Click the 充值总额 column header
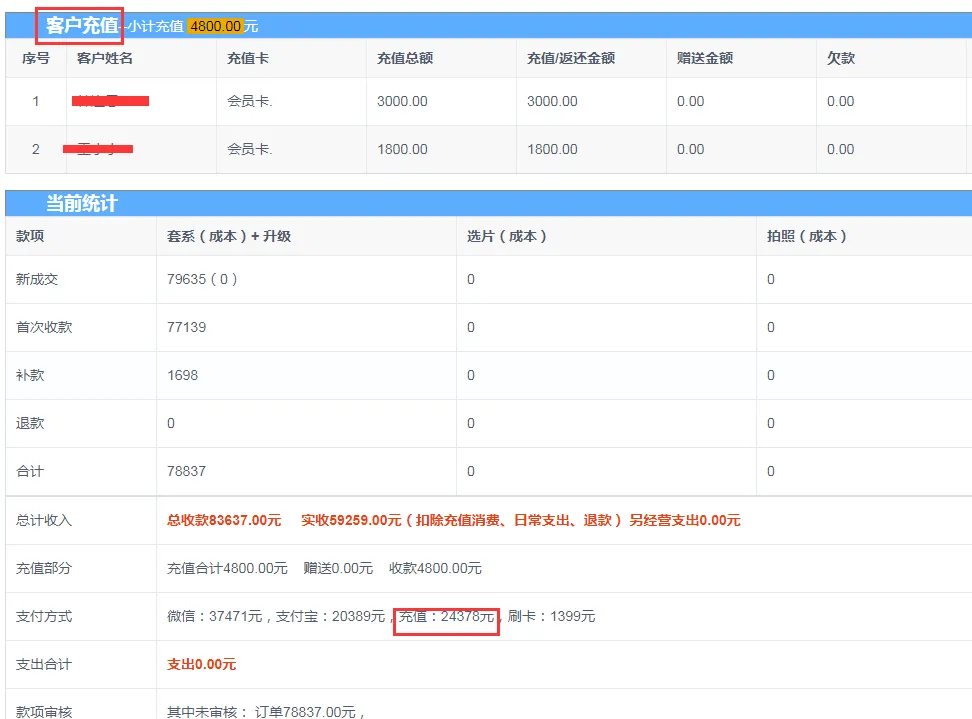This screenshot has width=972, height=719. pos(405,58)
